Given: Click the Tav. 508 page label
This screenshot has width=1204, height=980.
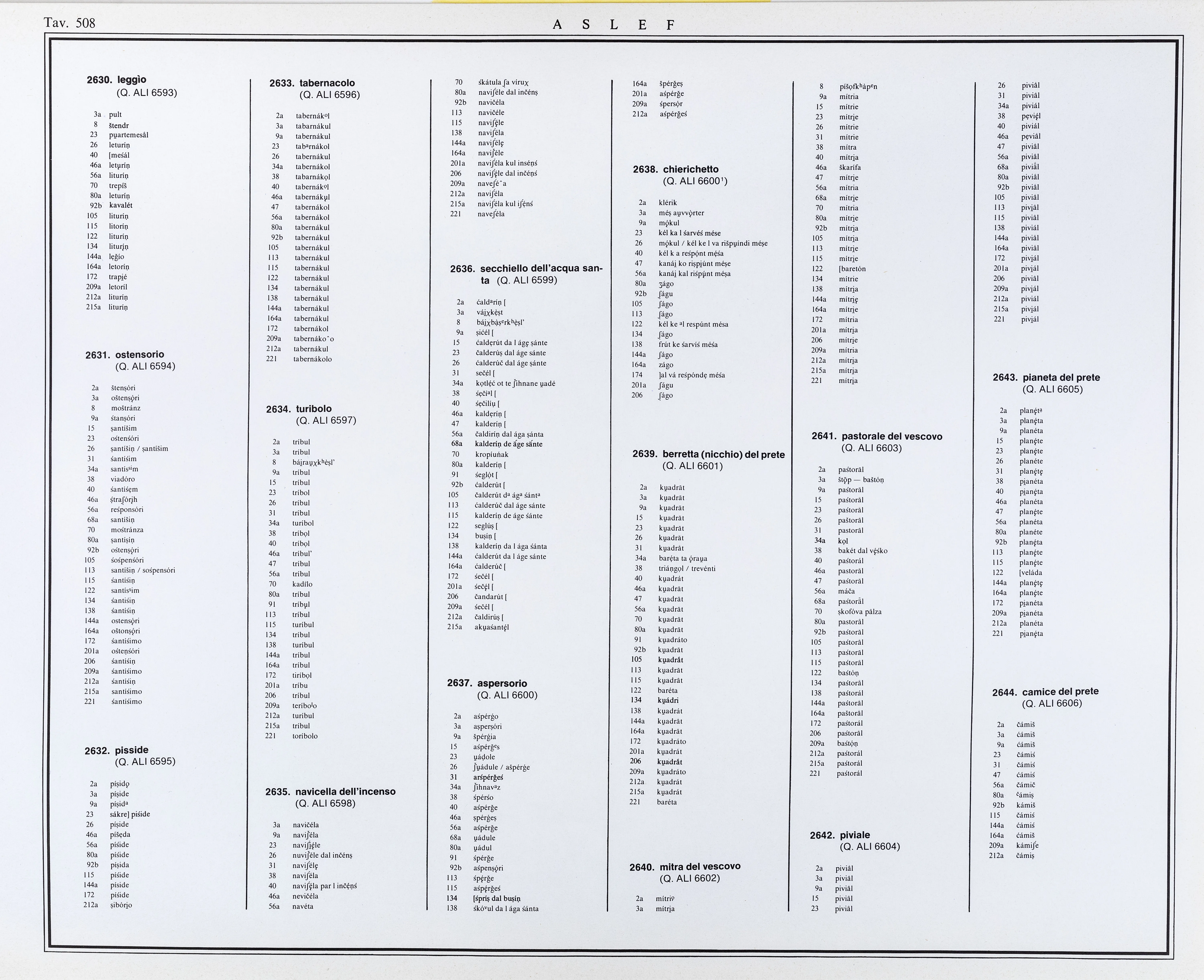Looking at the screenshot, I should click(69, 23).
